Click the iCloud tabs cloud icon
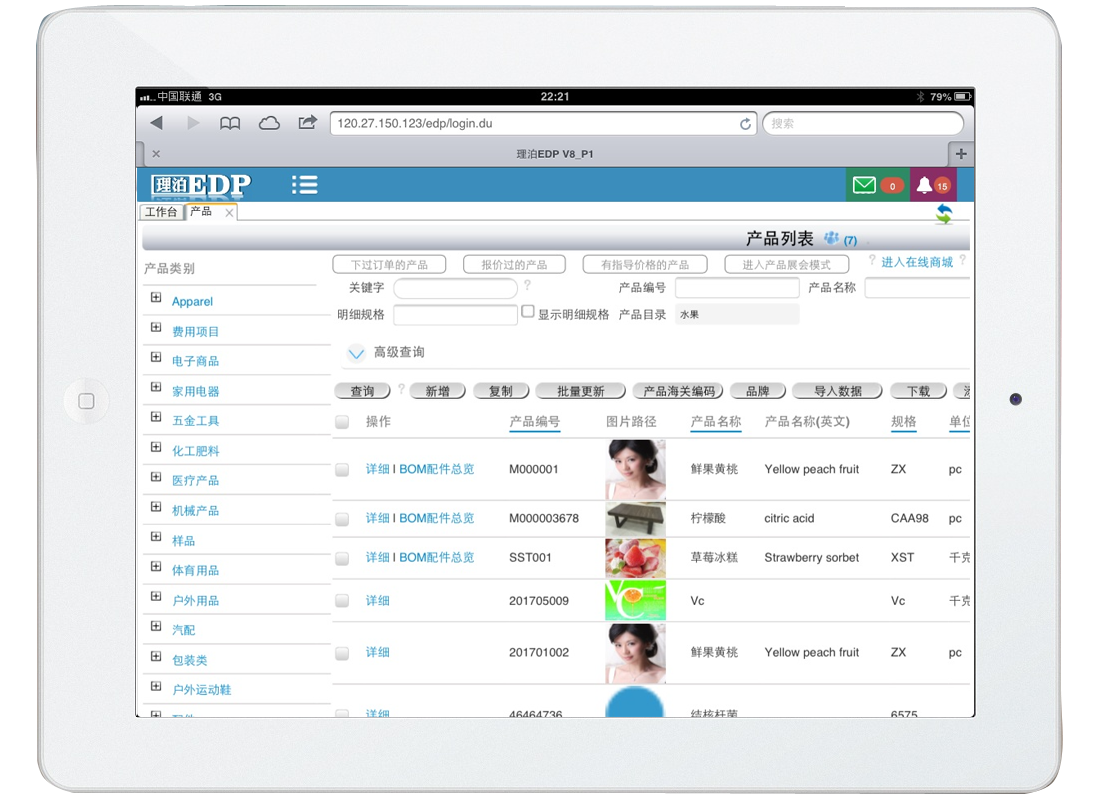This screenshot has width=1100, height=800. pyautogui.click(x=269, y=123)
